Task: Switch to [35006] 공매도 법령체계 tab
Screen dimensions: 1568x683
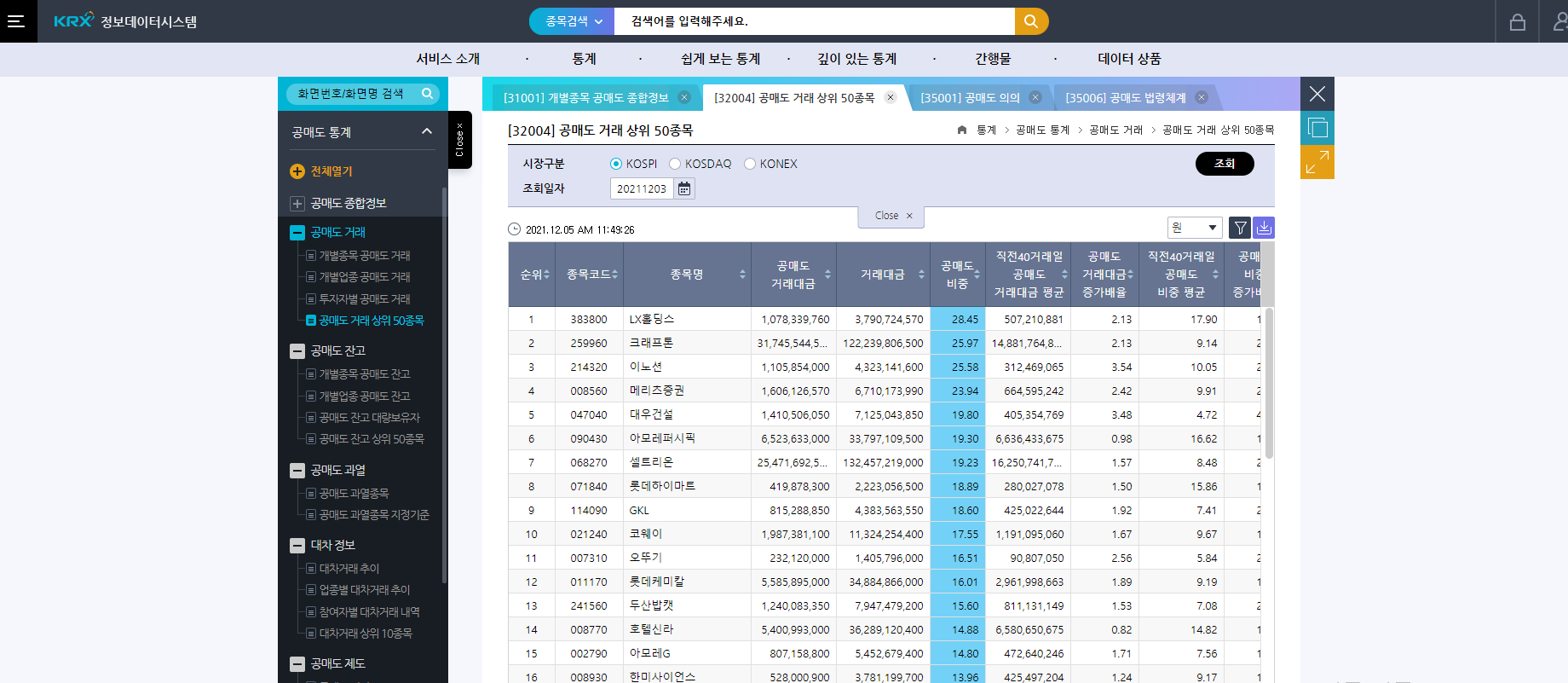Action: point(1126,98)
